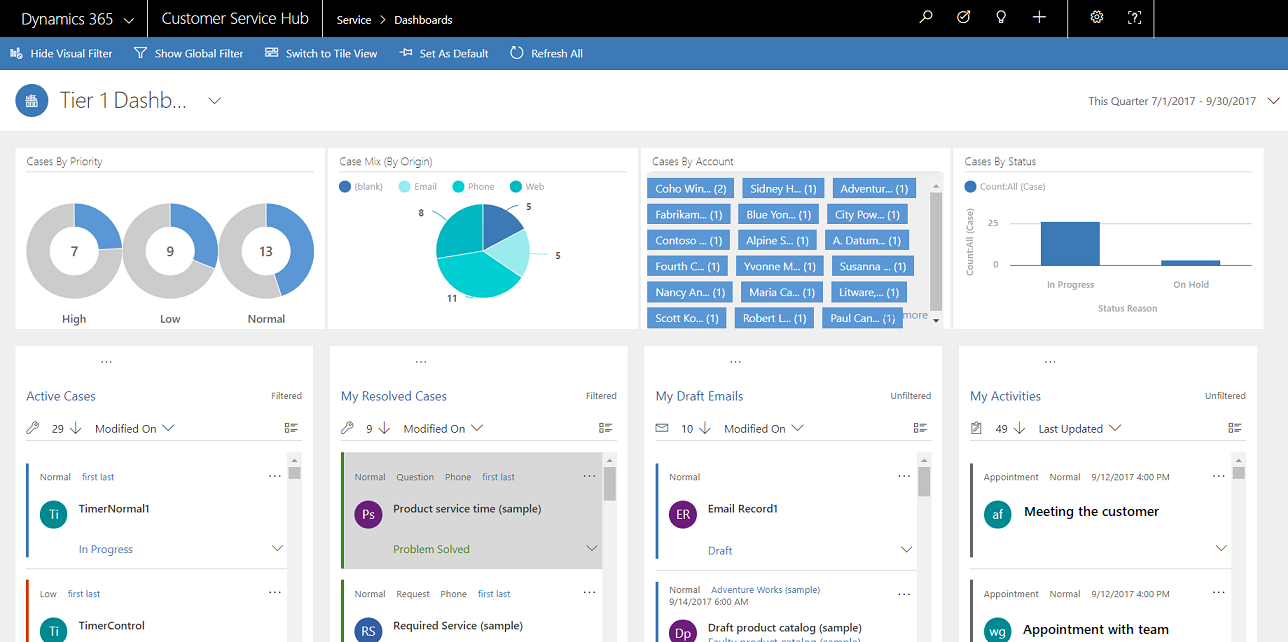Open recent items lightbulb icon
Screen dimensions: 1288x642
[x=1000, y=17]
